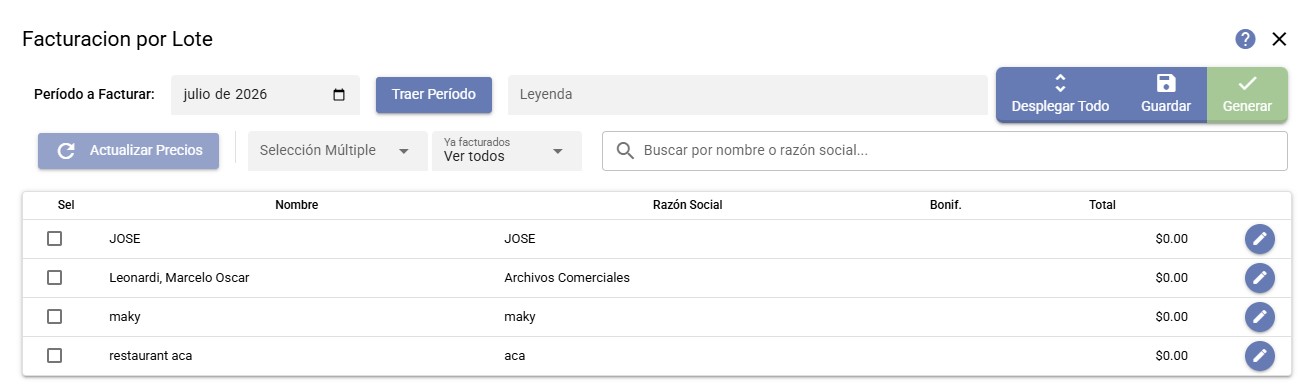1308x390 pixels.
Task: Click the Nombre column header
Action: pos(296,205)
